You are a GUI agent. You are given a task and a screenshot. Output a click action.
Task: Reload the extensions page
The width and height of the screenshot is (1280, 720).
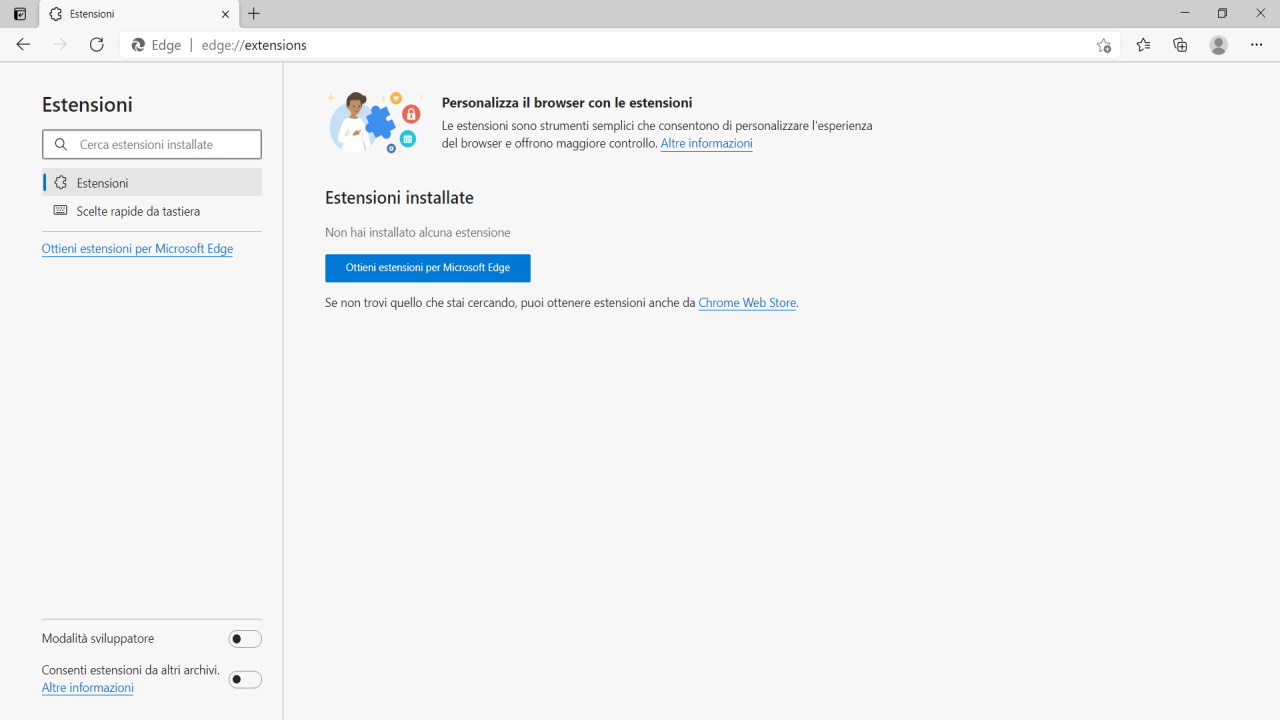click(97, 45)
